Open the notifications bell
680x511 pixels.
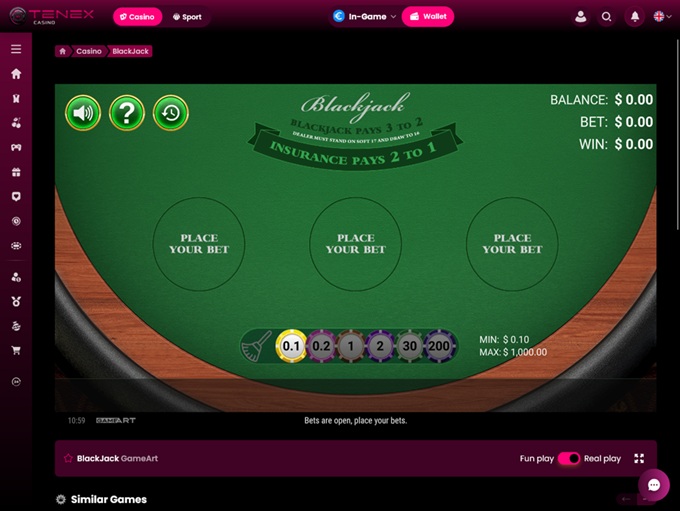pyautogui.click(x=634, y=17)
